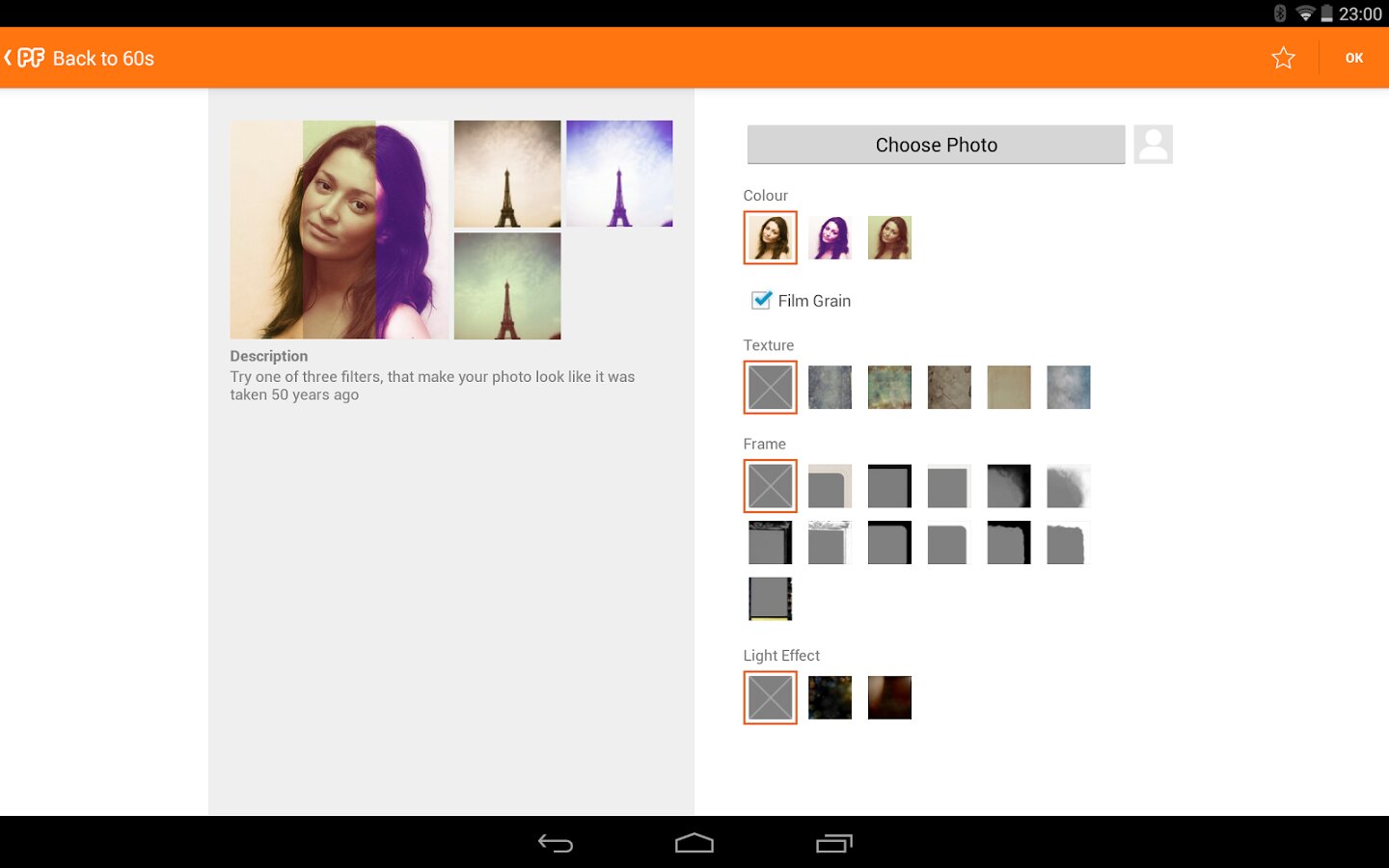
Task: Open the large portrait preview image
Action: click(x=340, y=230)
